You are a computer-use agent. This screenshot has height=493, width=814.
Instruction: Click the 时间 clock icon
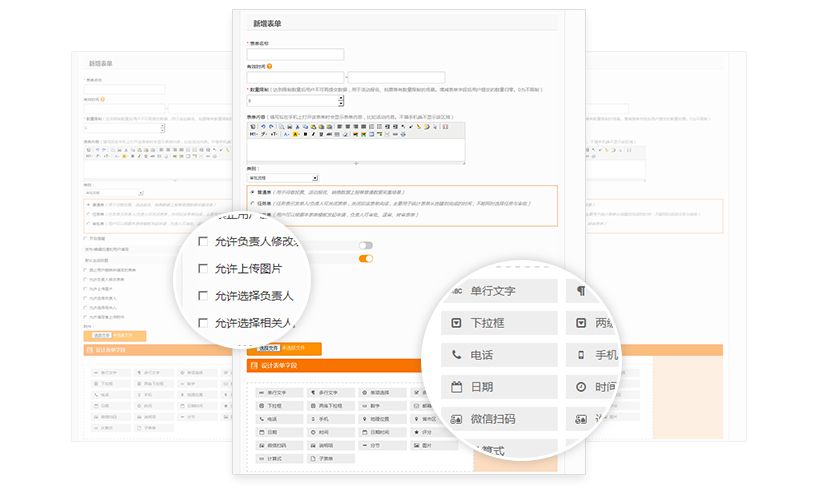coord(581,386)
